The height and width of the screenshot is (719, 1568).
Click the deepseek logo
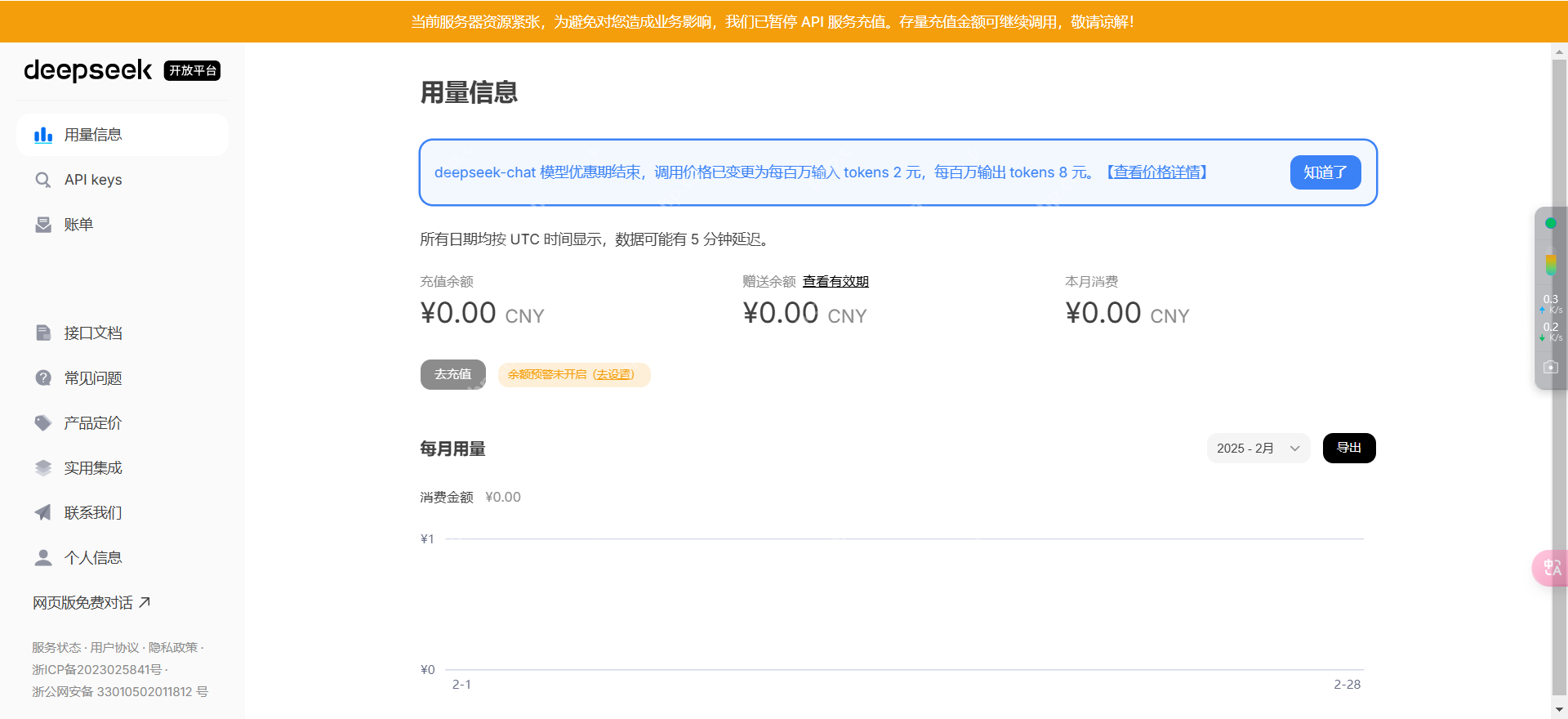point(88,70)
